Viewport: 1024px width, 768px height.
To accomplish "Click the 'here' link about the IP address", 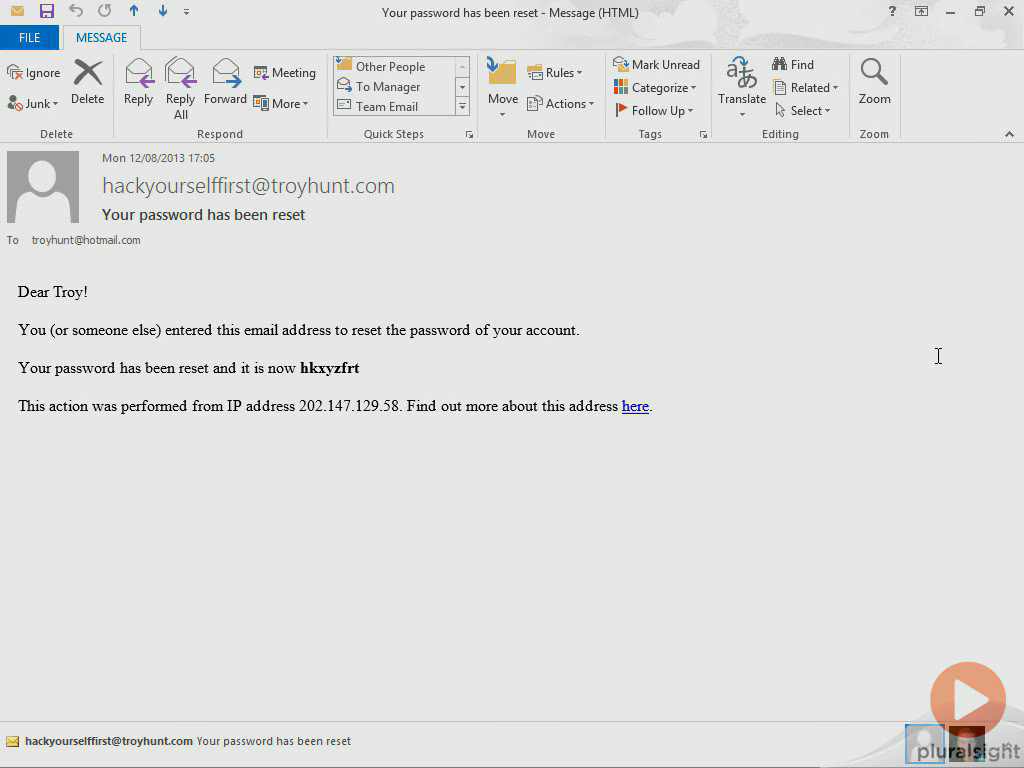I will click(635, 406).
